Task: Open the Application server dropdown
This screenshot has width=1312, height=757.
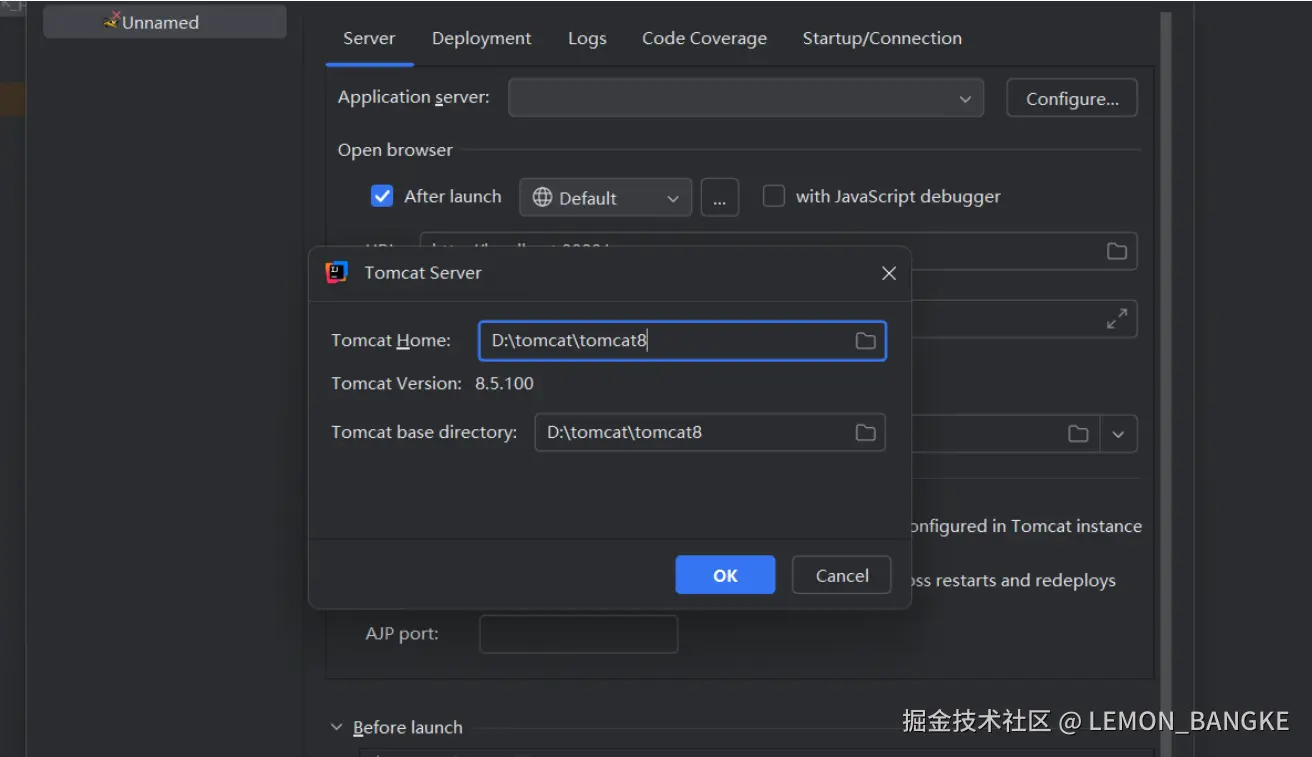Action: pos(746,98)
